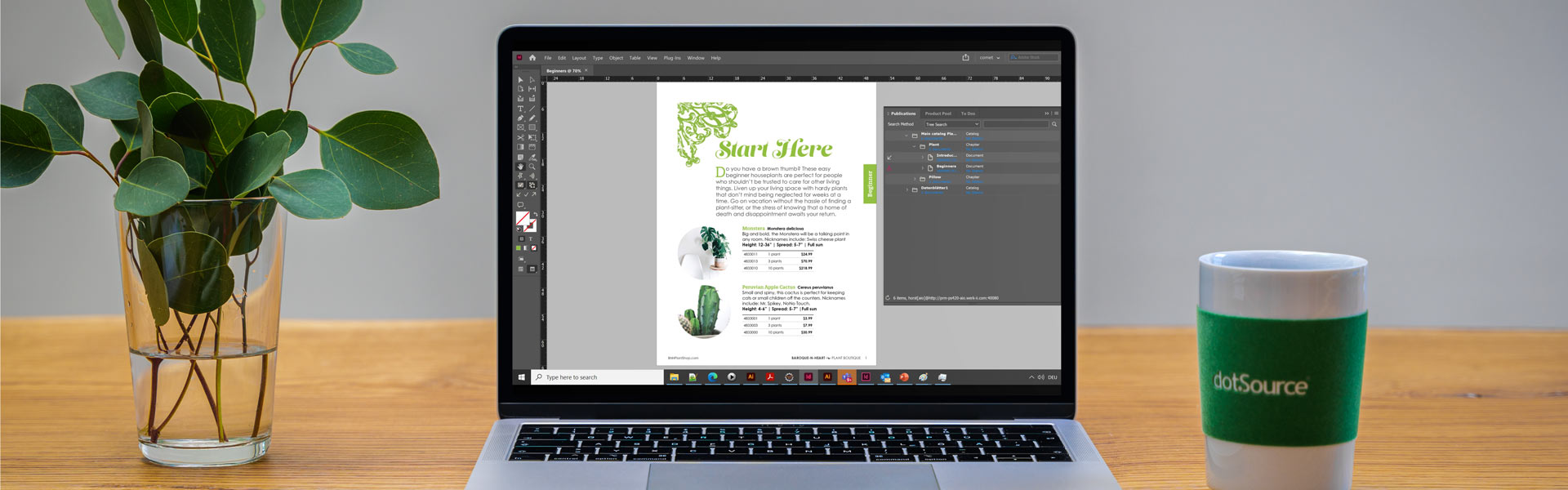Click the Fill color swatch in toolbox

[x=522, y=218]
